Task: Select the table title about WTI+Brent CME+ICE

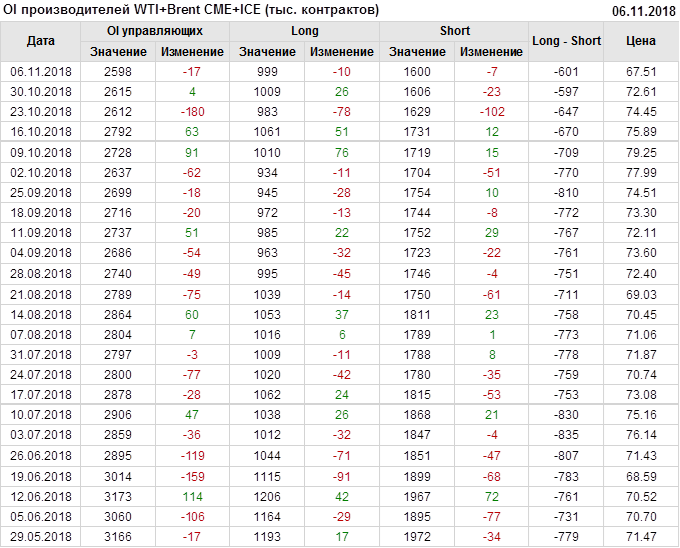Action: coord(190,10)
